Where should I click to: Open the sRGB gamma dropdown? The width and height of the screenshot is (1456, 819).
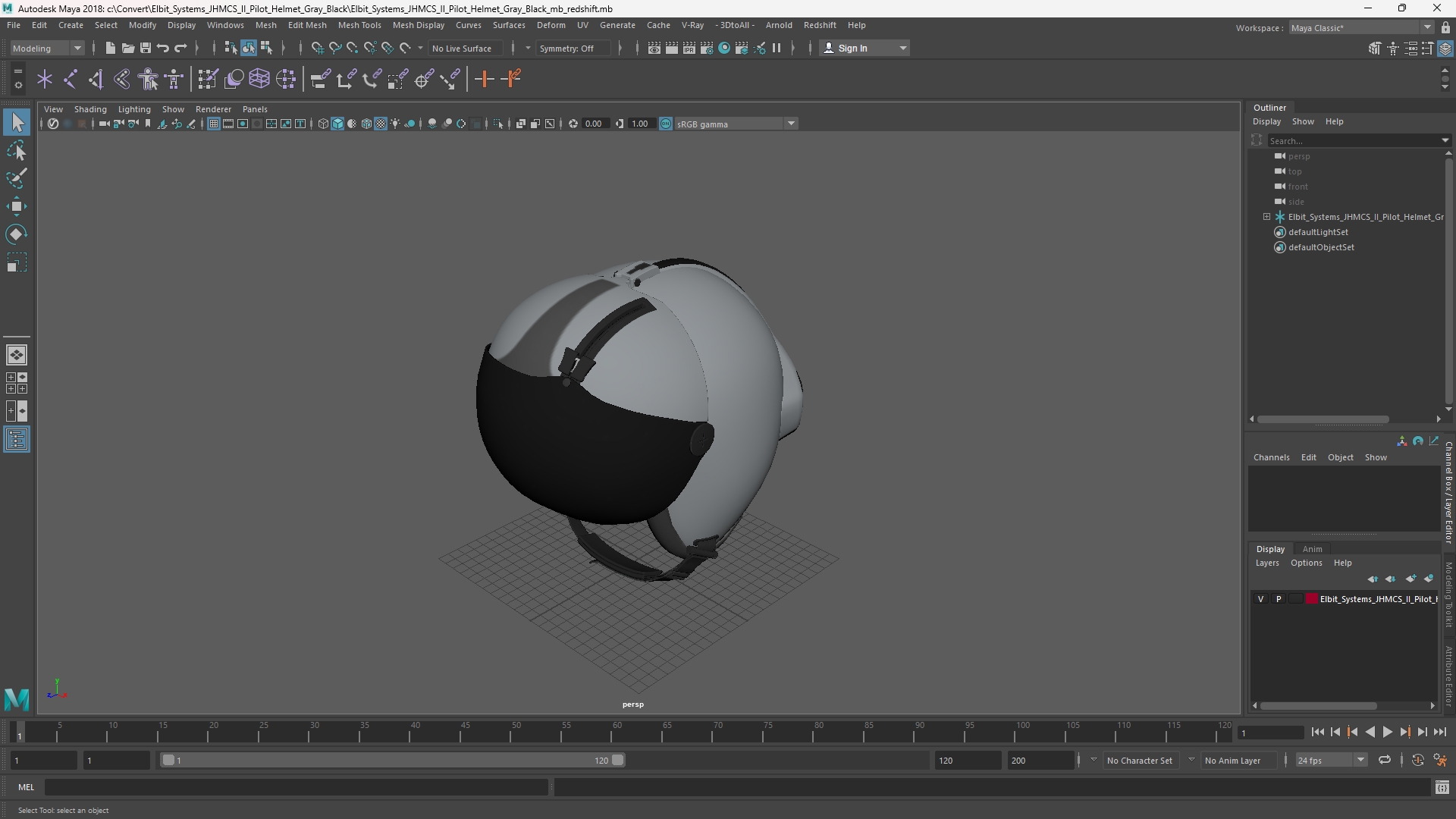click(736, 124)
